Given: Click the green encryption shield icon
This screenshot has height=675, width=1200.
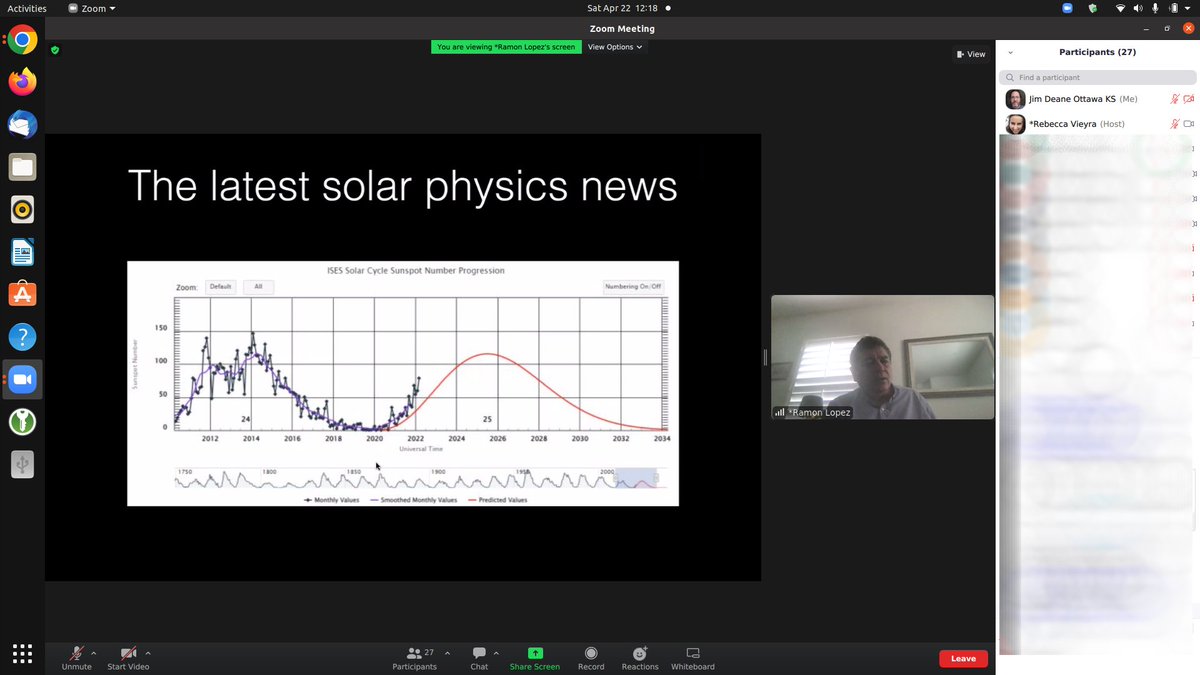Looking at the screenshot, I should pyautogui.click(x=55, y=49).
